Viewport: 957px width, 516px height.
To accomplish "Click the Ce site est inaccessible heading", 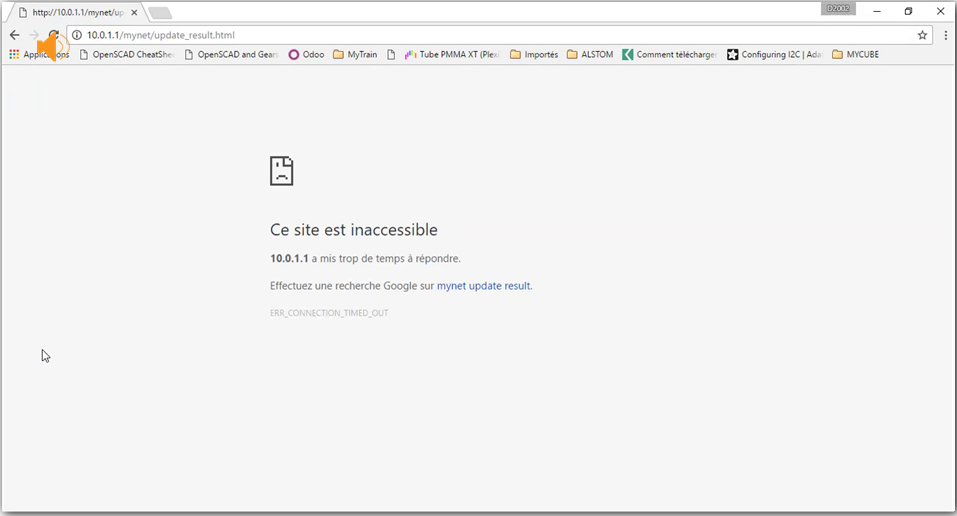I will click(x=354, y=230).
